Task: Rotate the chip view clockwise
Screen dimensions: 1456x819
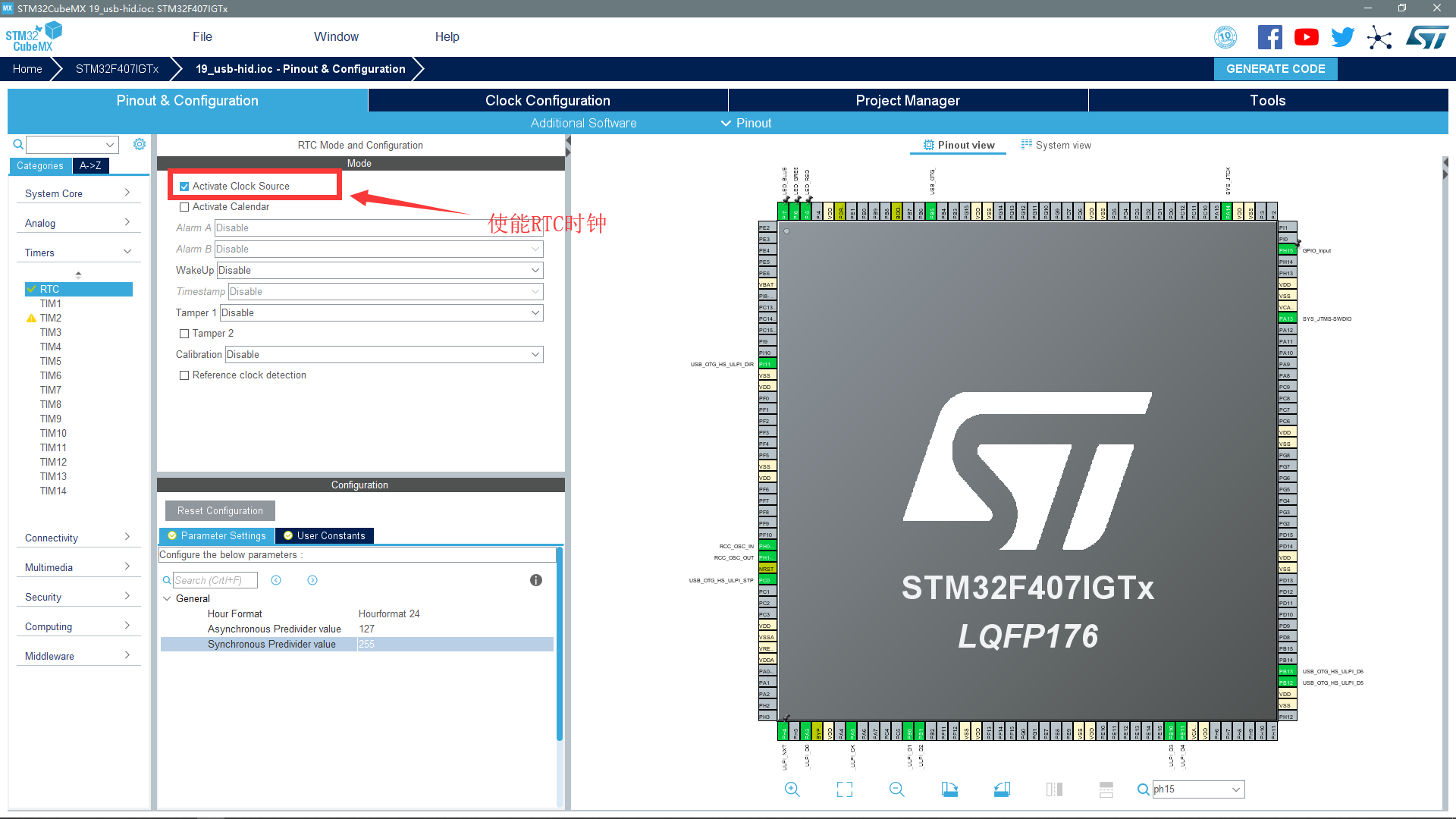Action: [949, 789]
